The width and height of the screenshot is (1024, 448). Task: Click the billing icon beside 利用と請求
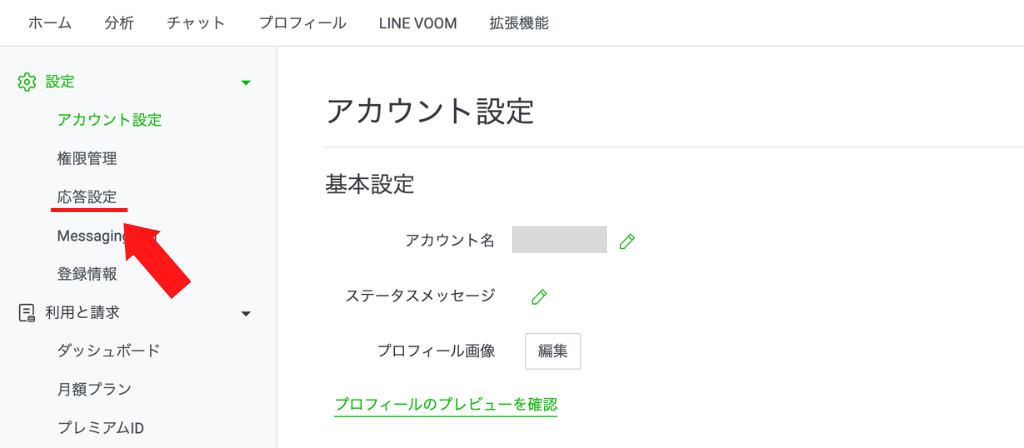tap(27, 313)
